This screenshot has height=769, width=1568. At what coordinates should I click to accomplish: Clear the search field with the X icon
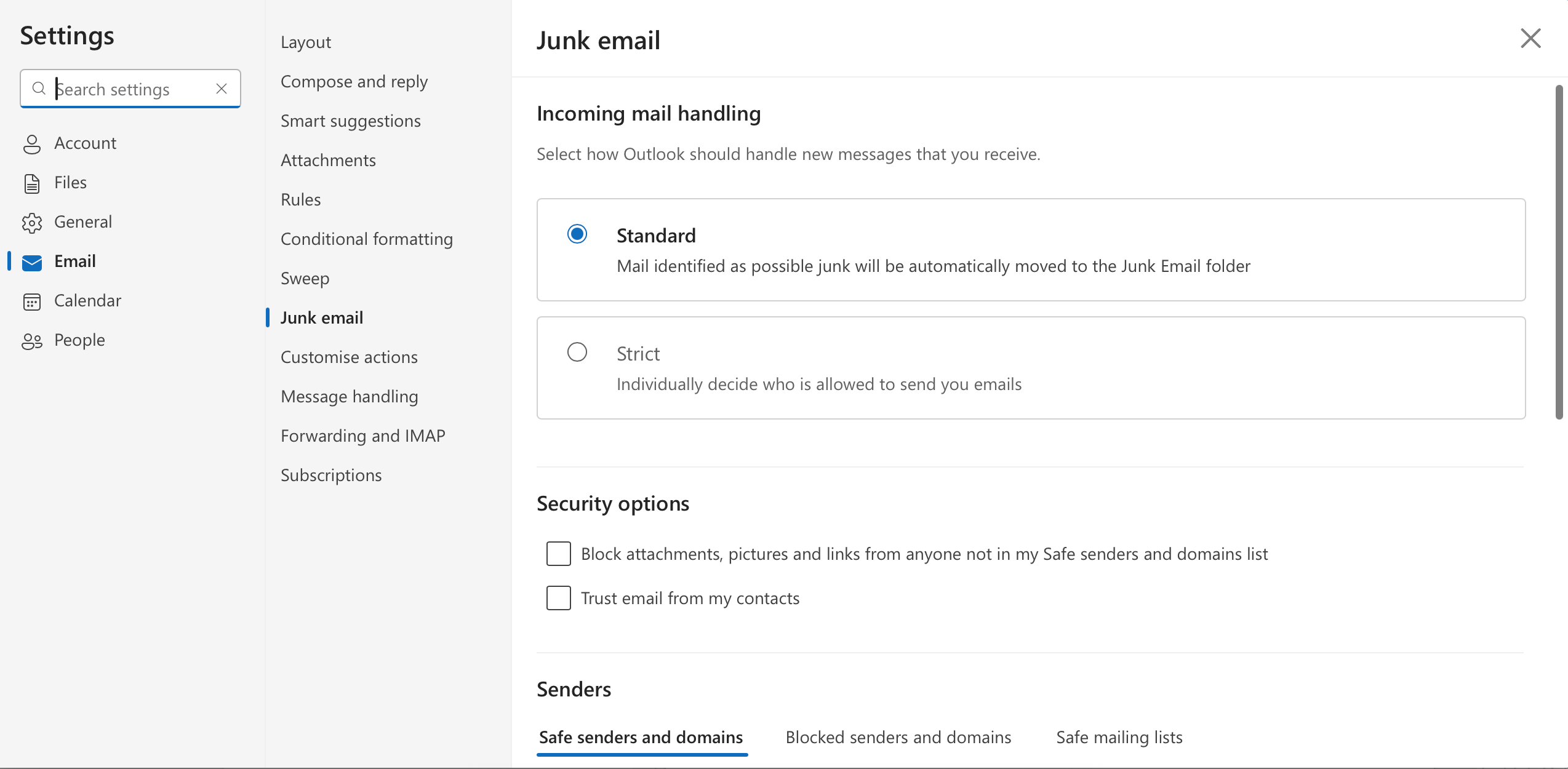222,89
